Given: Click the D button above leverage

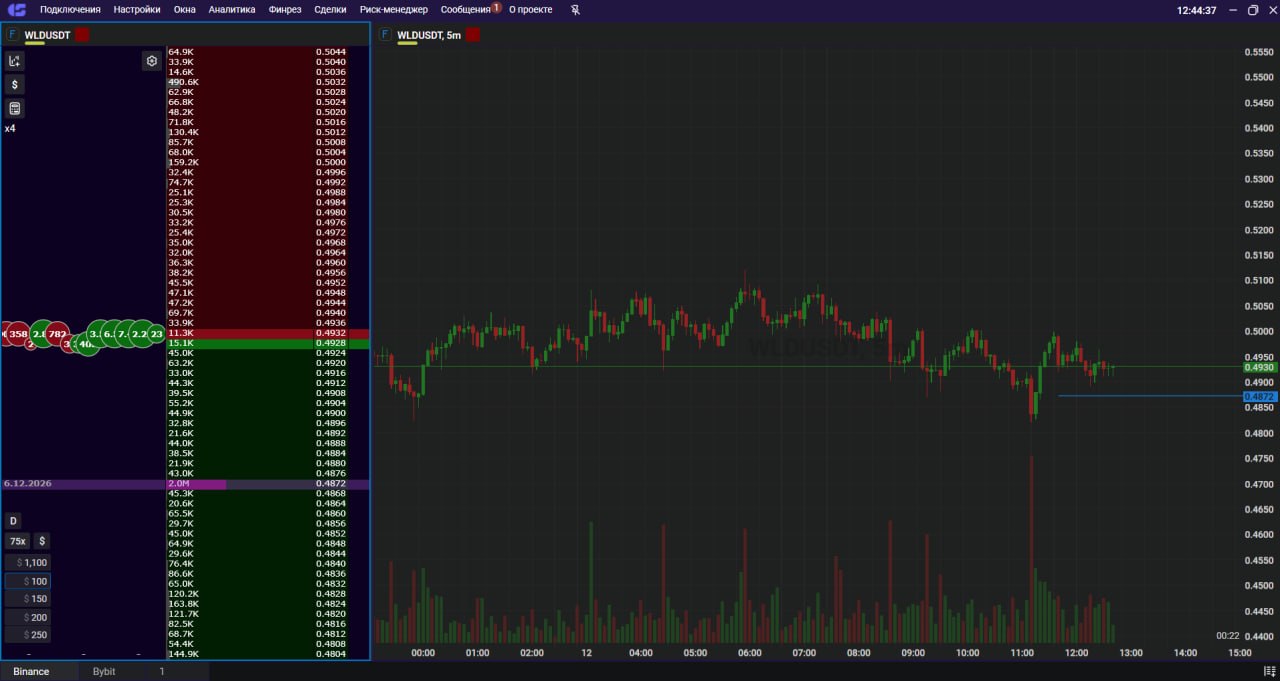Looking at the screenshot, I should pos(13,521).
